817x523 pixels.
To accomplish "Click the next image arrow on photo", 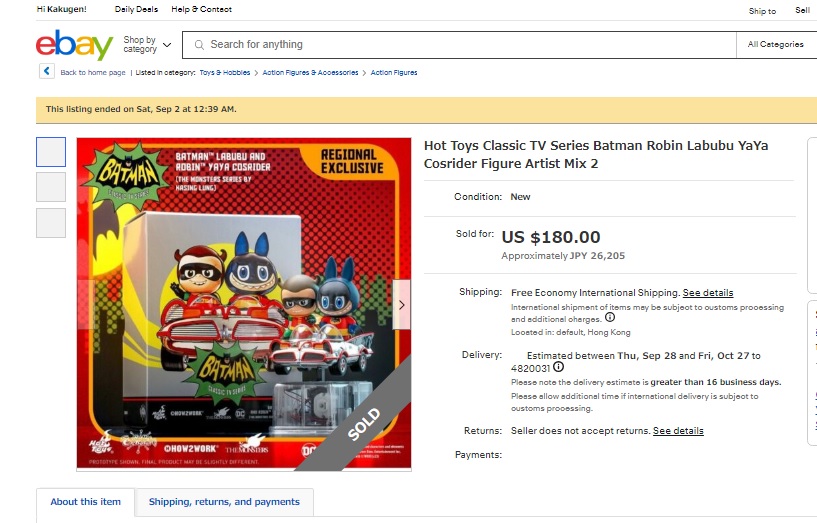I will (402, 305).
